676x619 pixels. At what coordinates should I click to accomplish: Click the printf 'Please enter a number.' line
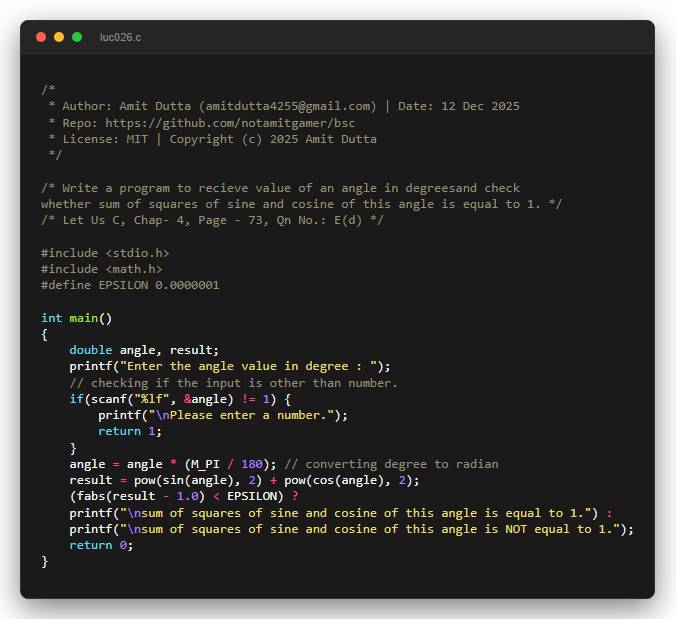[x=223, y=415]
